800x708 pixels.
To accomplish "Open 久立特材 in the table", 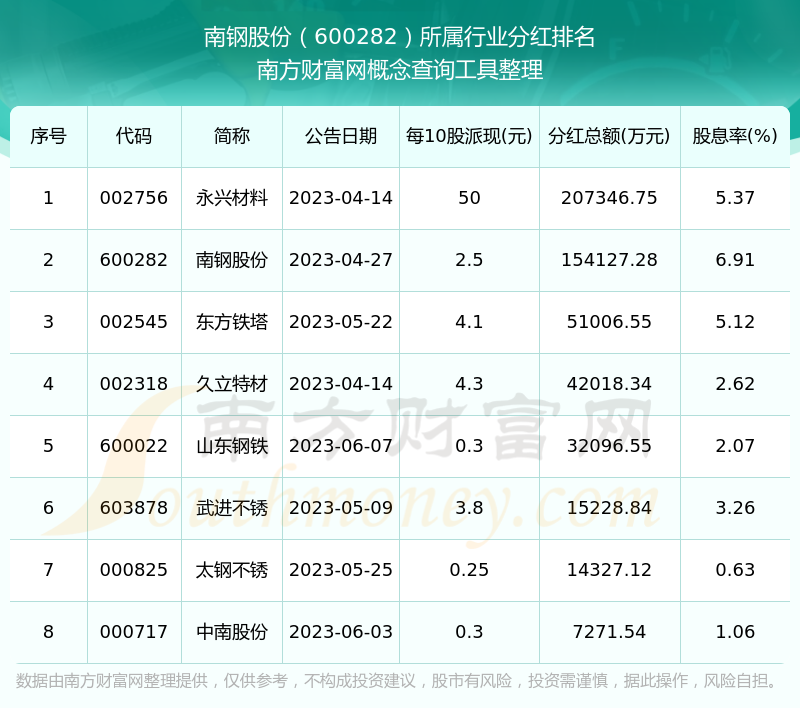I will (231, 384).
